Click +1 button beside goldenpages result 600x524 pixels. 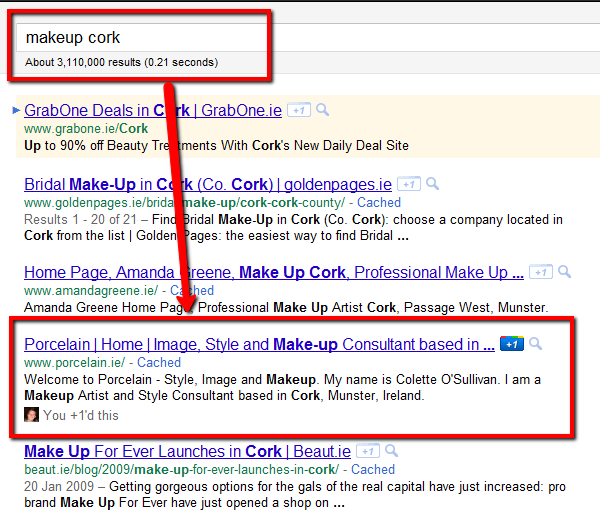point(409,184)
